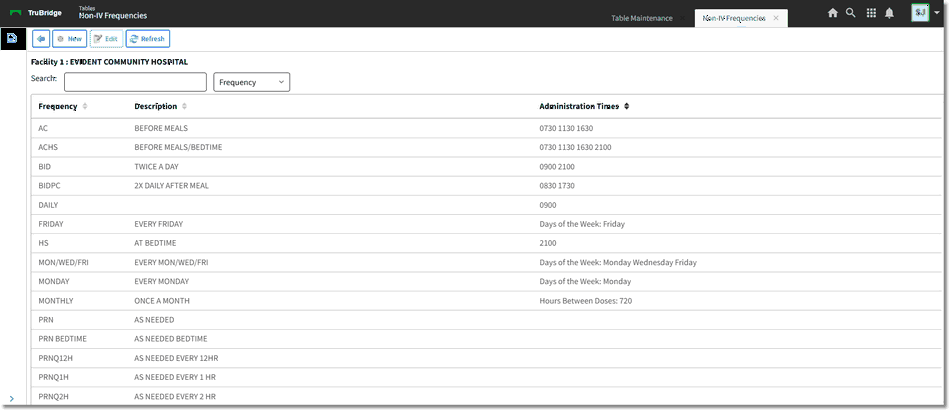Screen dimensions: 950x411
Task: Click the 0730 1130 1630 2100 times
Action: 577,147
